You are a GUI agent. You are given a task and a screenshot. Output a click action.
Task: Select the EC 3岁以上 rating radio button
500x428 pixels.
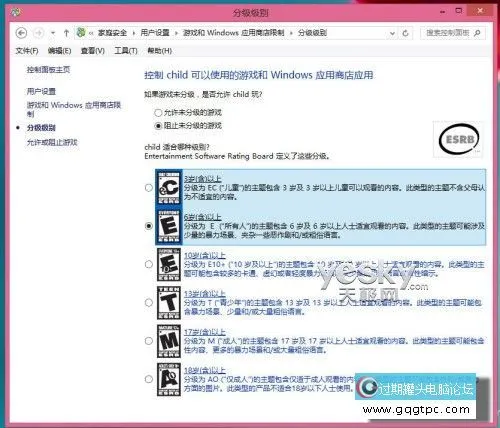click(149, 188)
